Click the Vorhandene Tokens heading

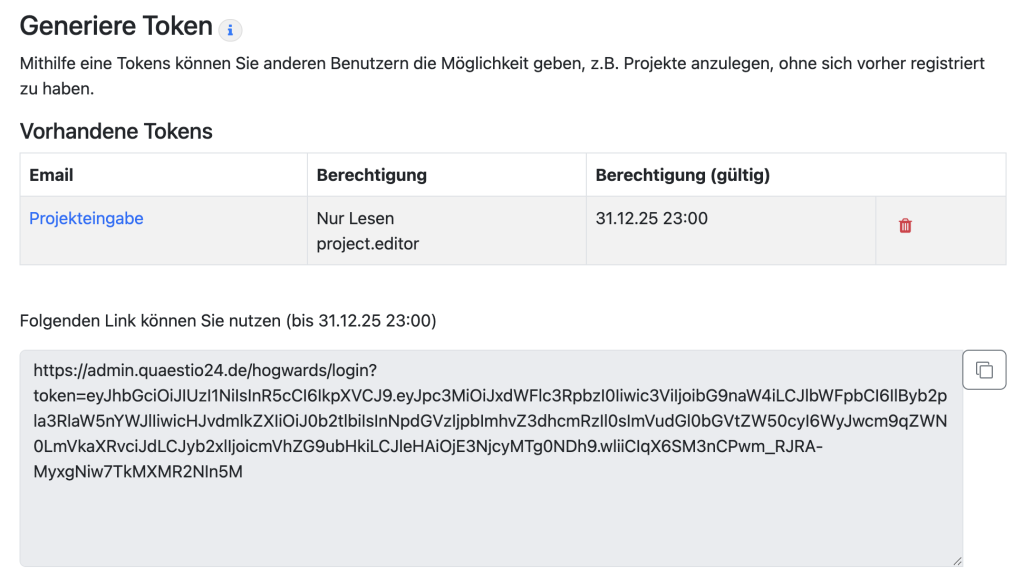[116, 131]
